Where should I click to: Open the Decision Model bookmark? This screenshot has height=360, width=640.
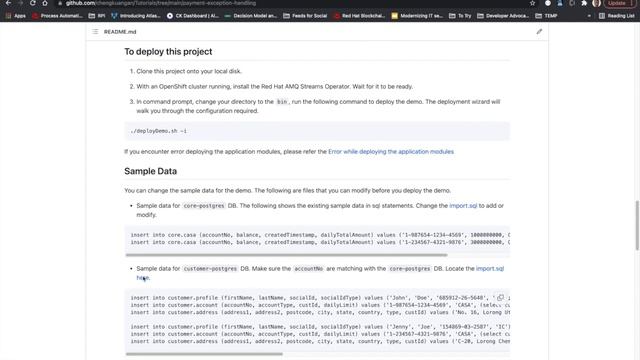tap(251, 16)
